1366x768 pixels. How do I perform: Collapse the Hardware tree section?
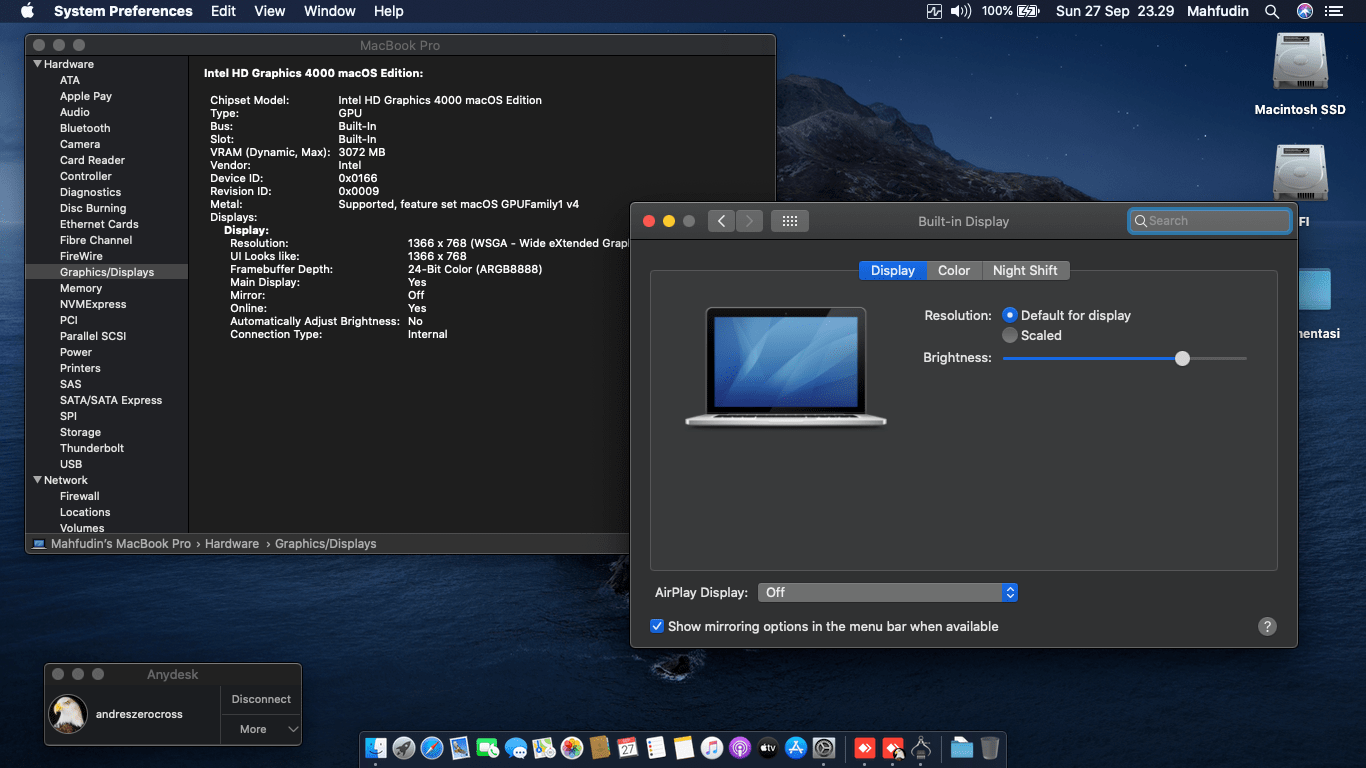(38, 64)
